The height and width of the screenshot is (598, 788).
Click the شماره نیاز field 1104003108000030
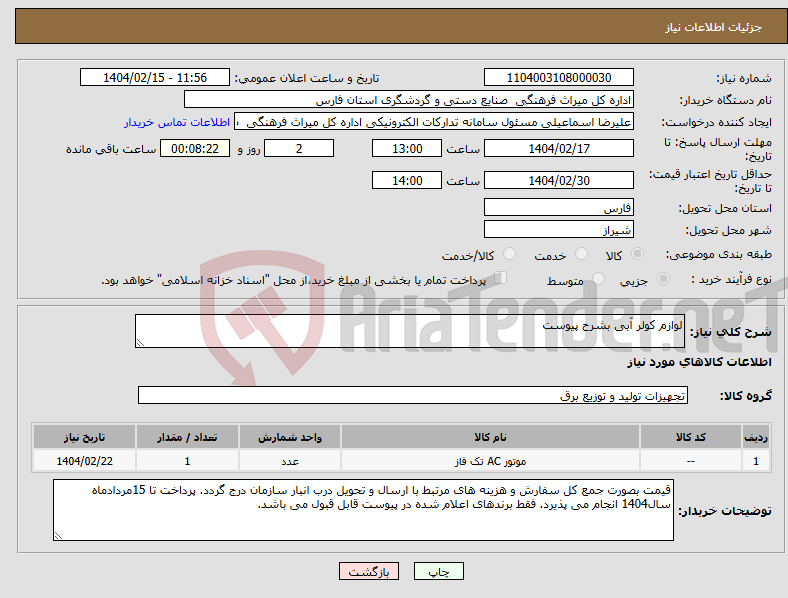558,77
